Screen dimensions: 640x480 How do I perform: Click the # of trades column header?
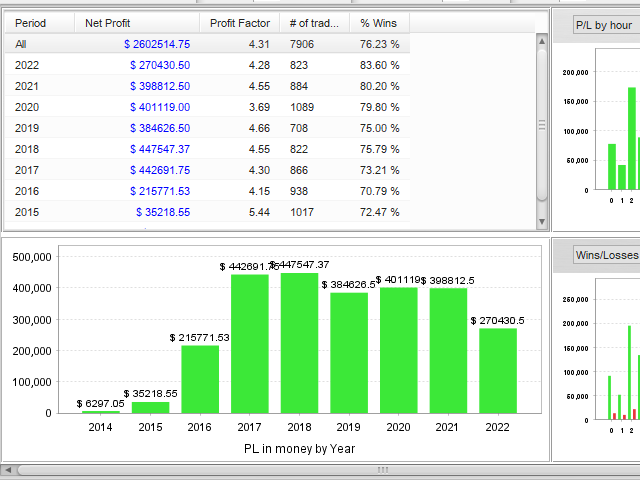tap(314, 23)
